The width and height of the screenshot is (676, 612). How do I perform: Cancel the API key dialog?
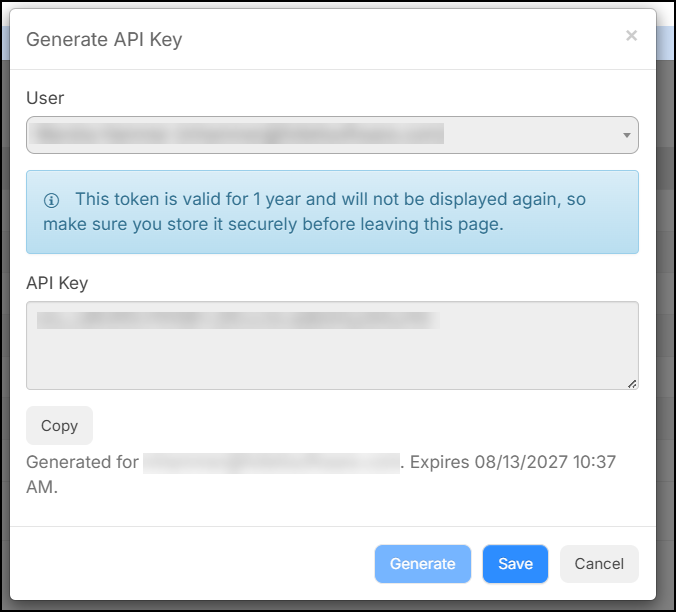tap(599, 564)
